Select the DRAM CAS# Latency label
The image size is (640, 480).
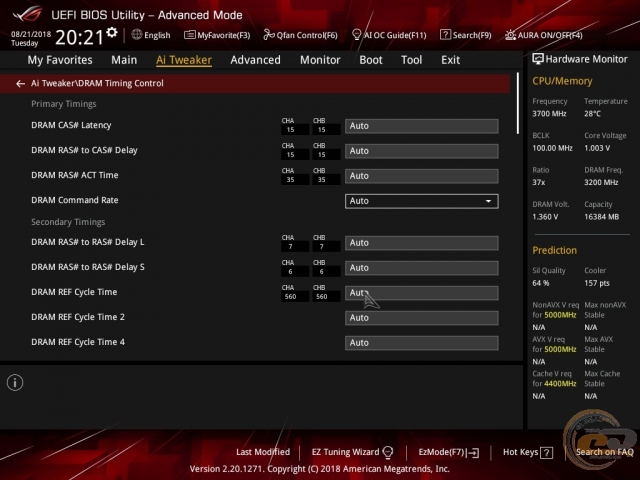(x=71, y=125)
